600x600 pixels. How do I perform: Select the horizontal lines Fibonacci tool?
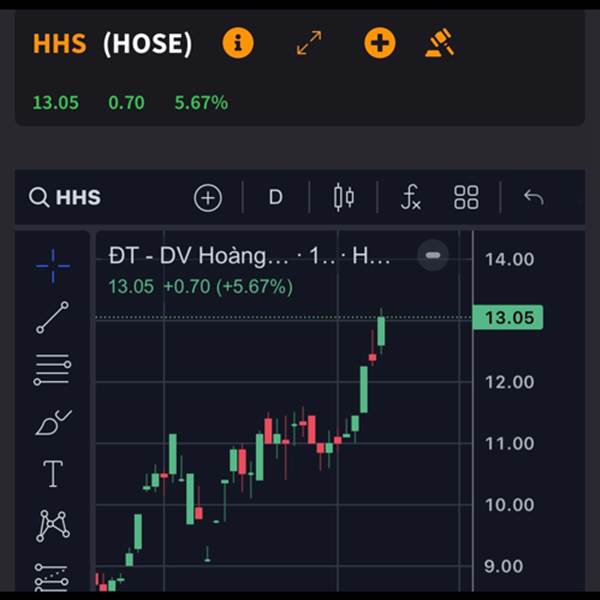tap(52, 370)
